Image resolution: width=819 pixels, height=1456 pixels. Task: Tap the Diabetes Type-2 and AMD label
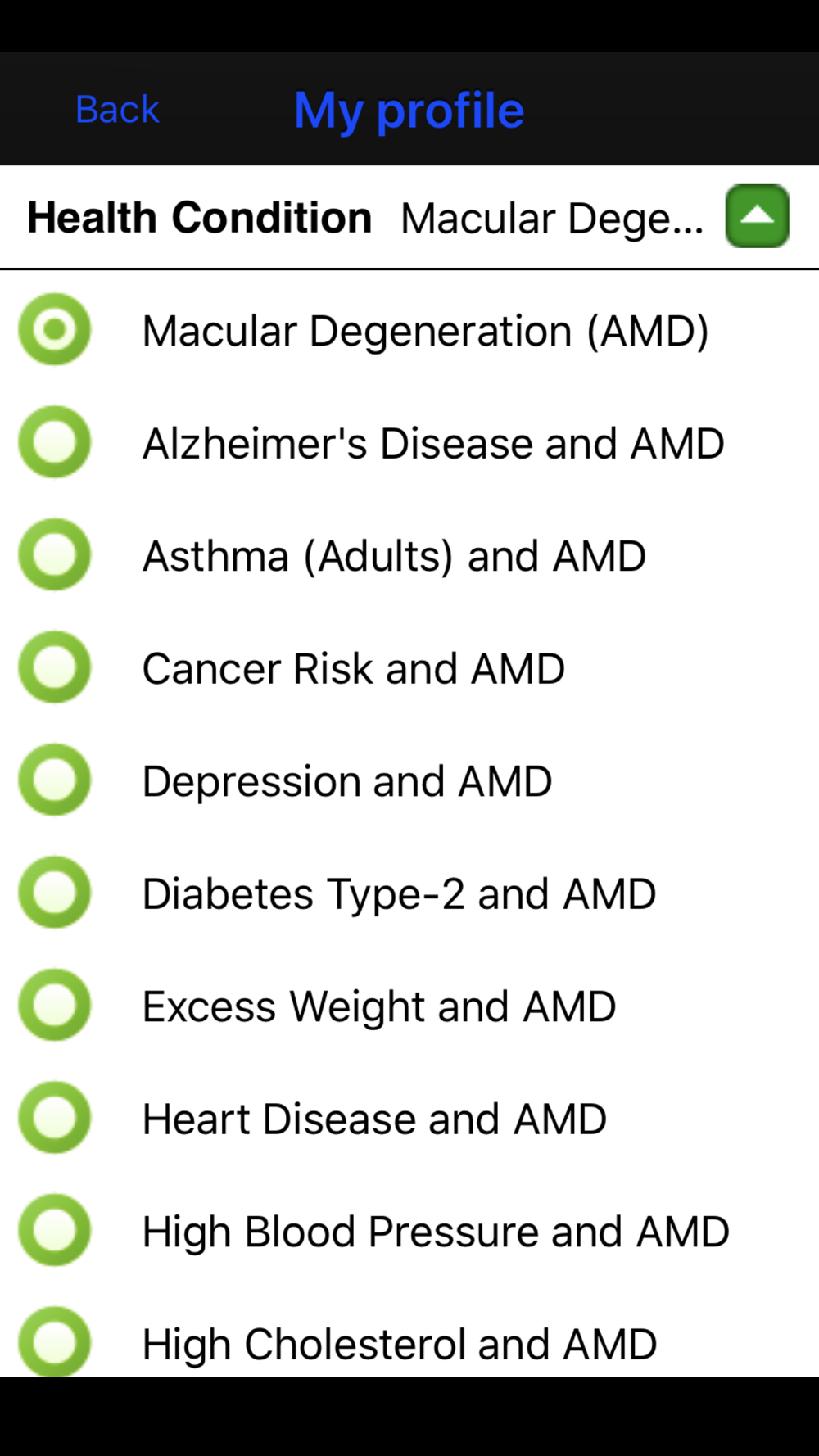pos(400,894)
